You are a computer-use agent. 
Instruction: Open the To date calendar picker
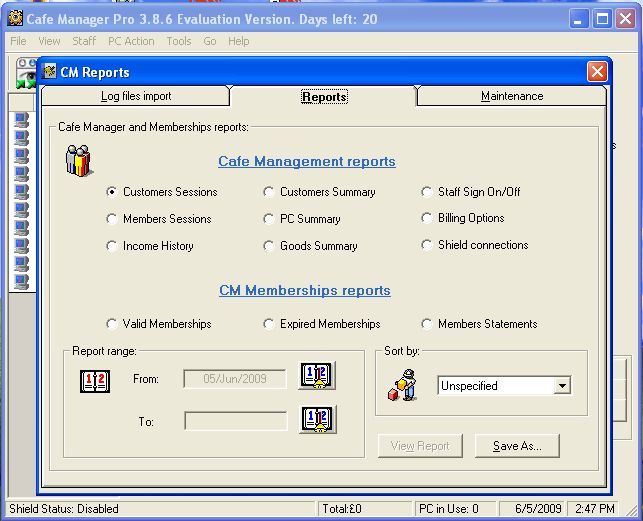click(317, 419)
